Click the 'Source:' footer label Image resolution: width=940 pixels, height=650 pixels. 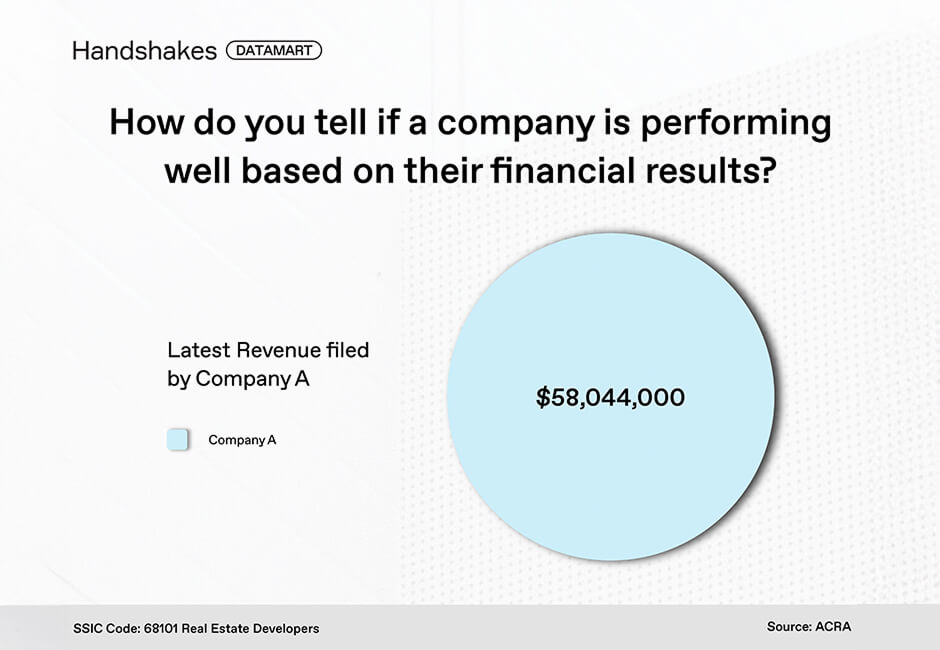790,627
